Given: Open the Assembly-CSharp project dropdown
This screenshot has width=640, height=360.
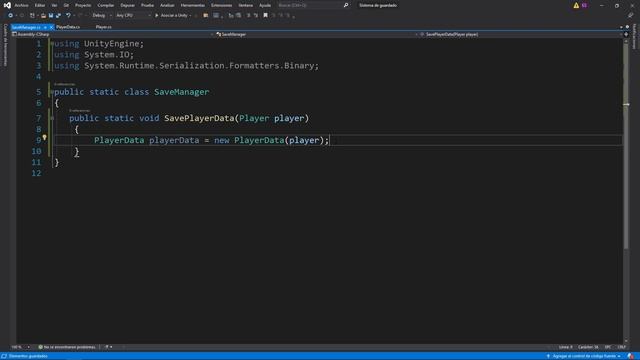Looking at the screenshot, I should (113, 35).
